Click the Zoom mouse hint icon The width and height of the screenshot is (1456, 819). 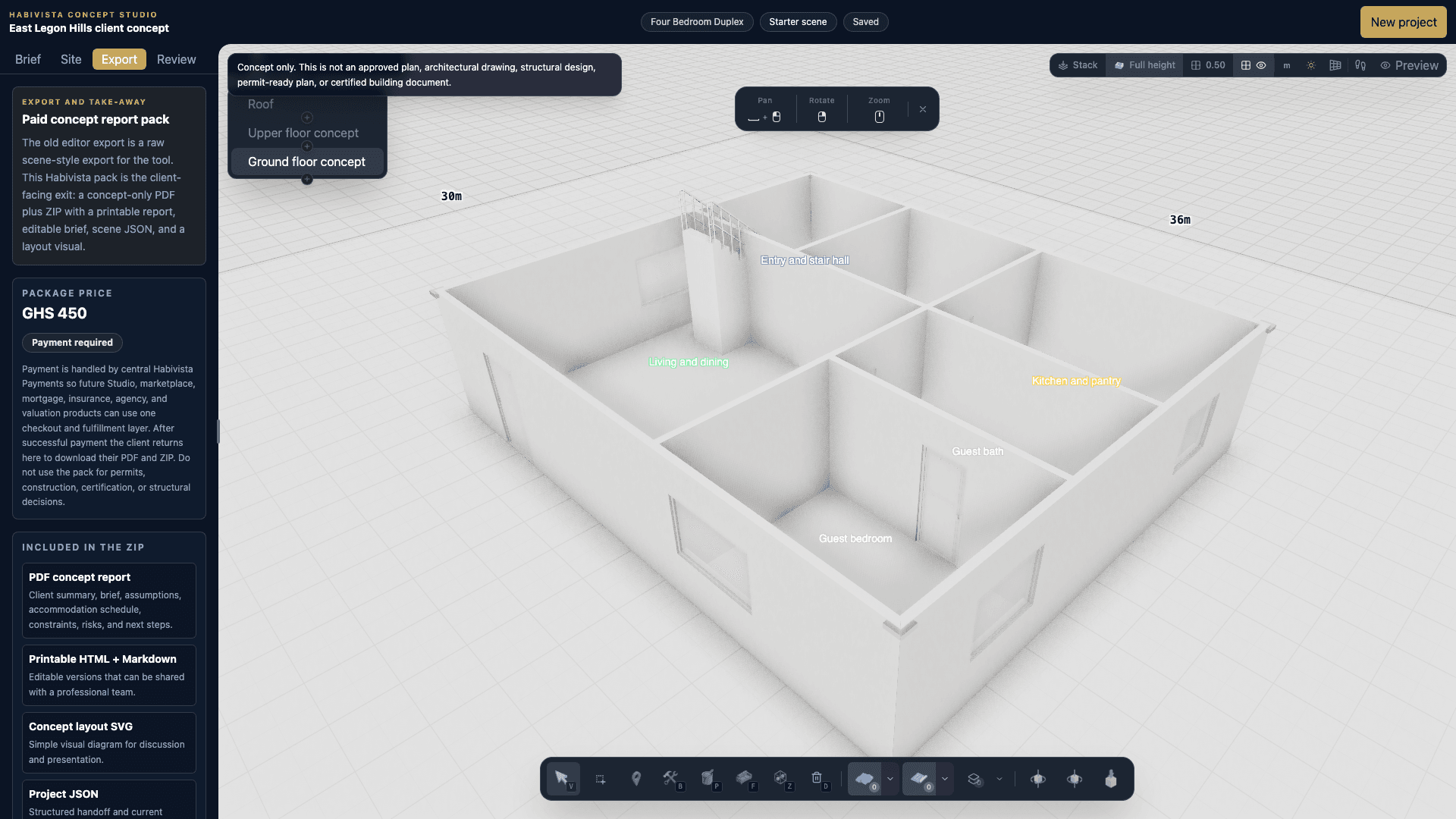(880, 117)
